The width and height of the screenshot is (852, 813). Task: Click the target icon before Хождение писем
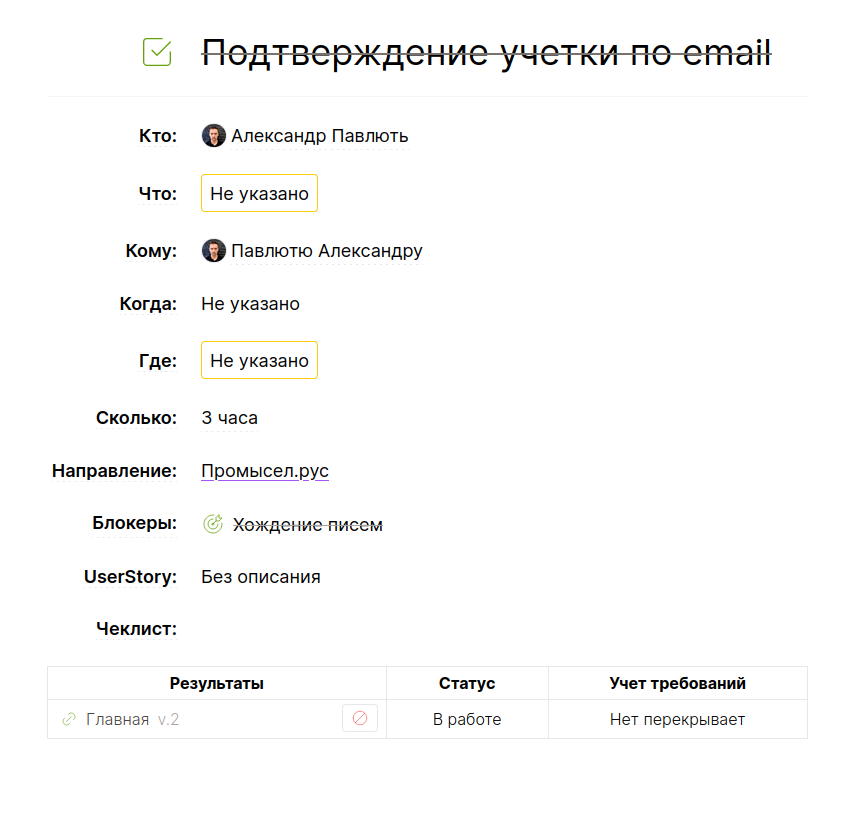[213, 524]
